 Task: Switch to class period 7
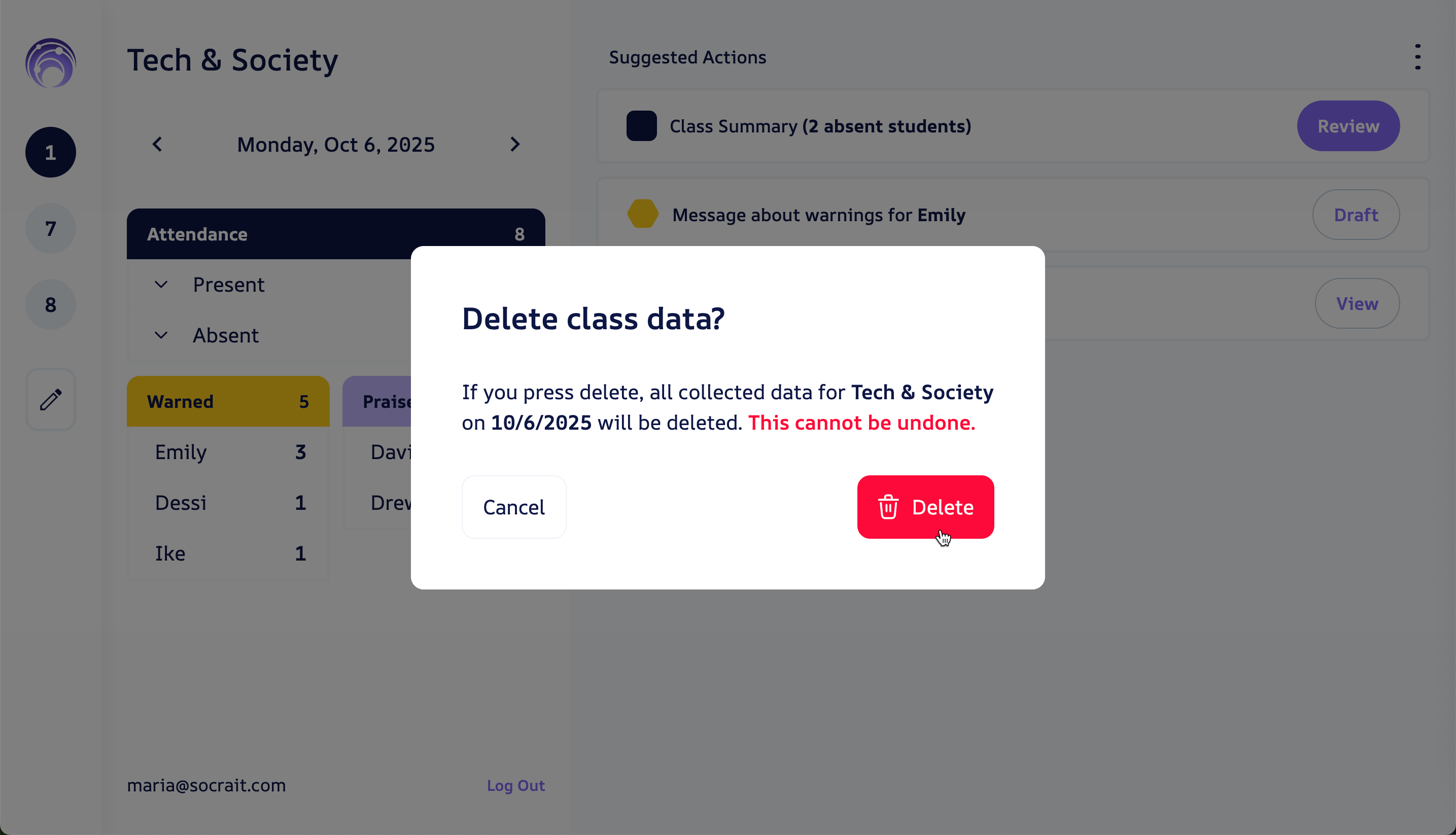pos(50,228)
